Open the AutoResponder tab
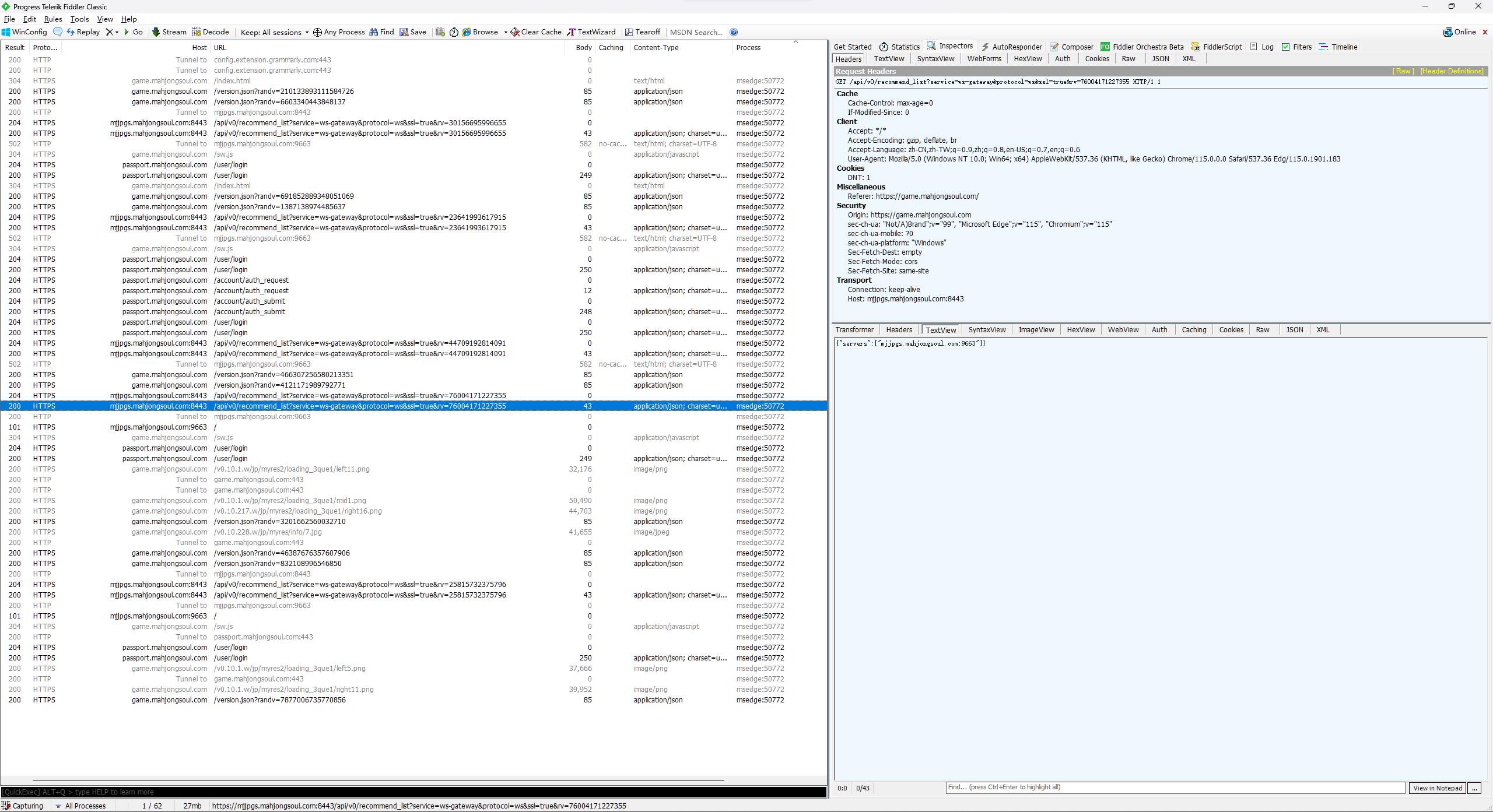This screenshot has height=812, width=1493. [1011, 47]
